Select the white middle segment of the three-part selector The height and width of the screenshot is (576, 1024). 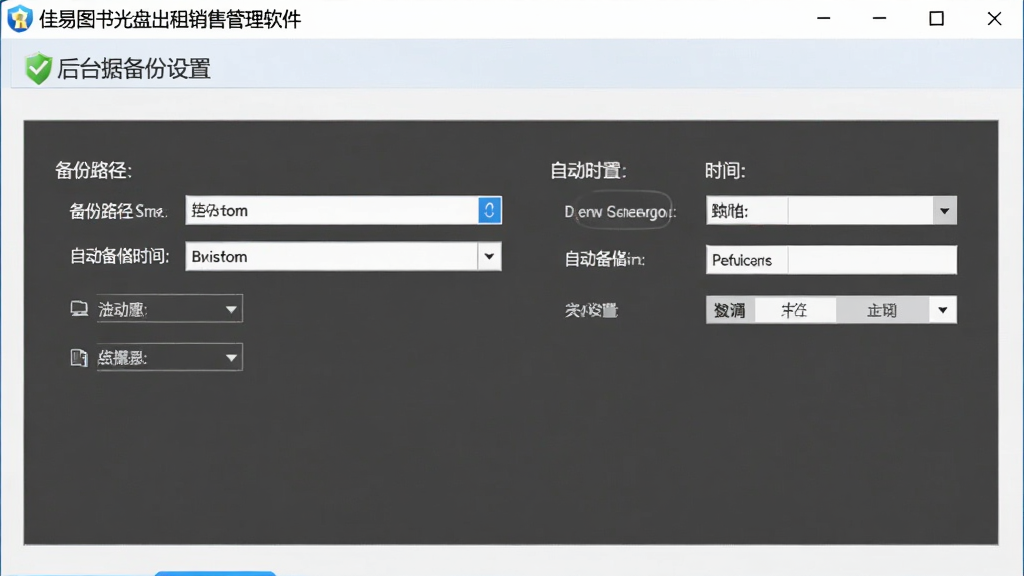pyautogui.click(x=795, y=310)
